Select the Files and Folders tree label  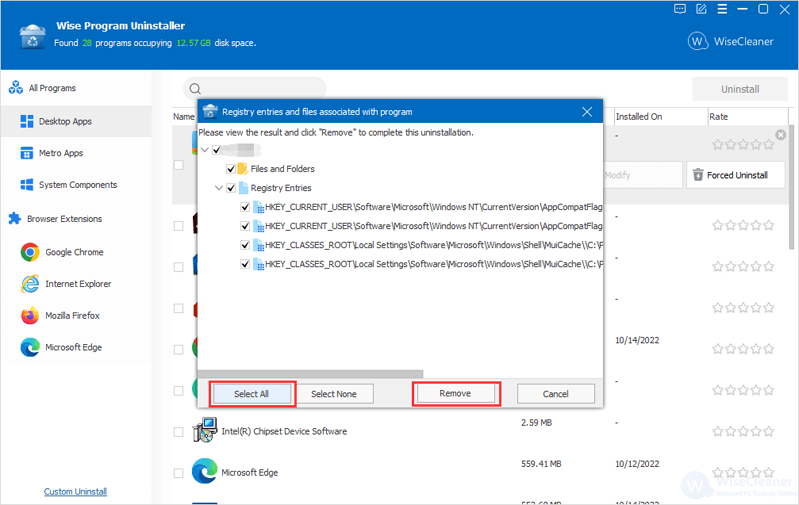(282, 169)
